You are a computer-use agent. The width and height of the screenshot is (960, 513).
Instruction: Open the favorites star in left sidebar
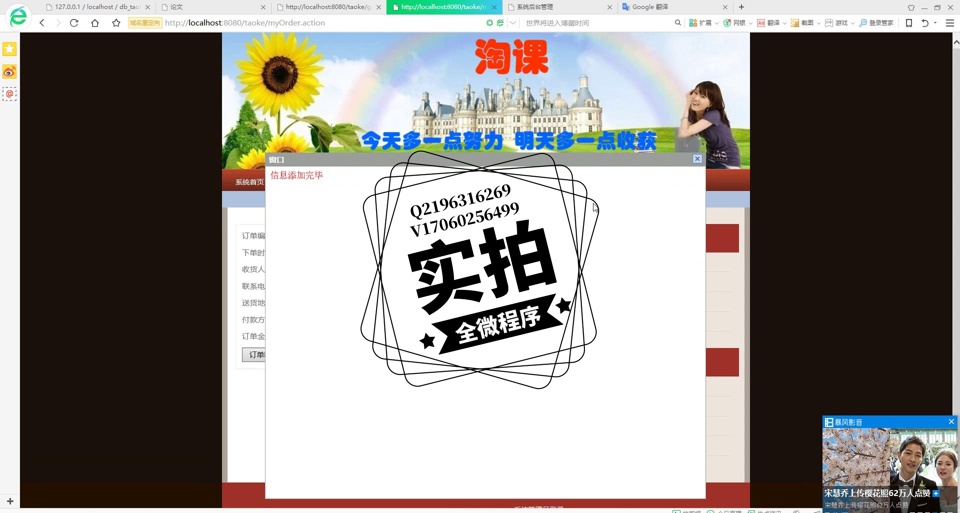[x=9, y=49]
